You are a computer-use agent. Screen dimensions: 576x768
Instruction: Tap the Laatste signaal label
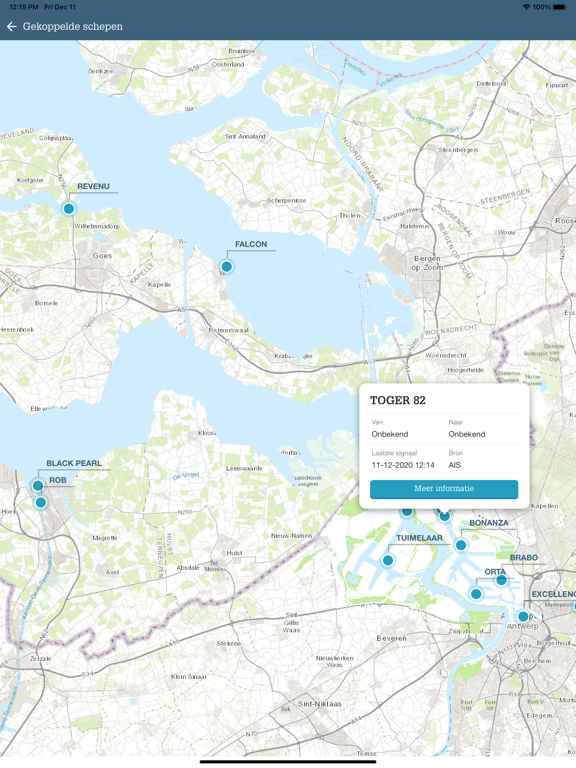[394, 453]
